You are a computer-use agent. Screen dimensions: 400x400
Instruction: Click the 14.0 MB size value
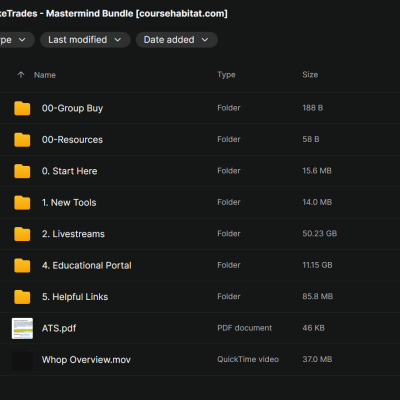[317, 202]
